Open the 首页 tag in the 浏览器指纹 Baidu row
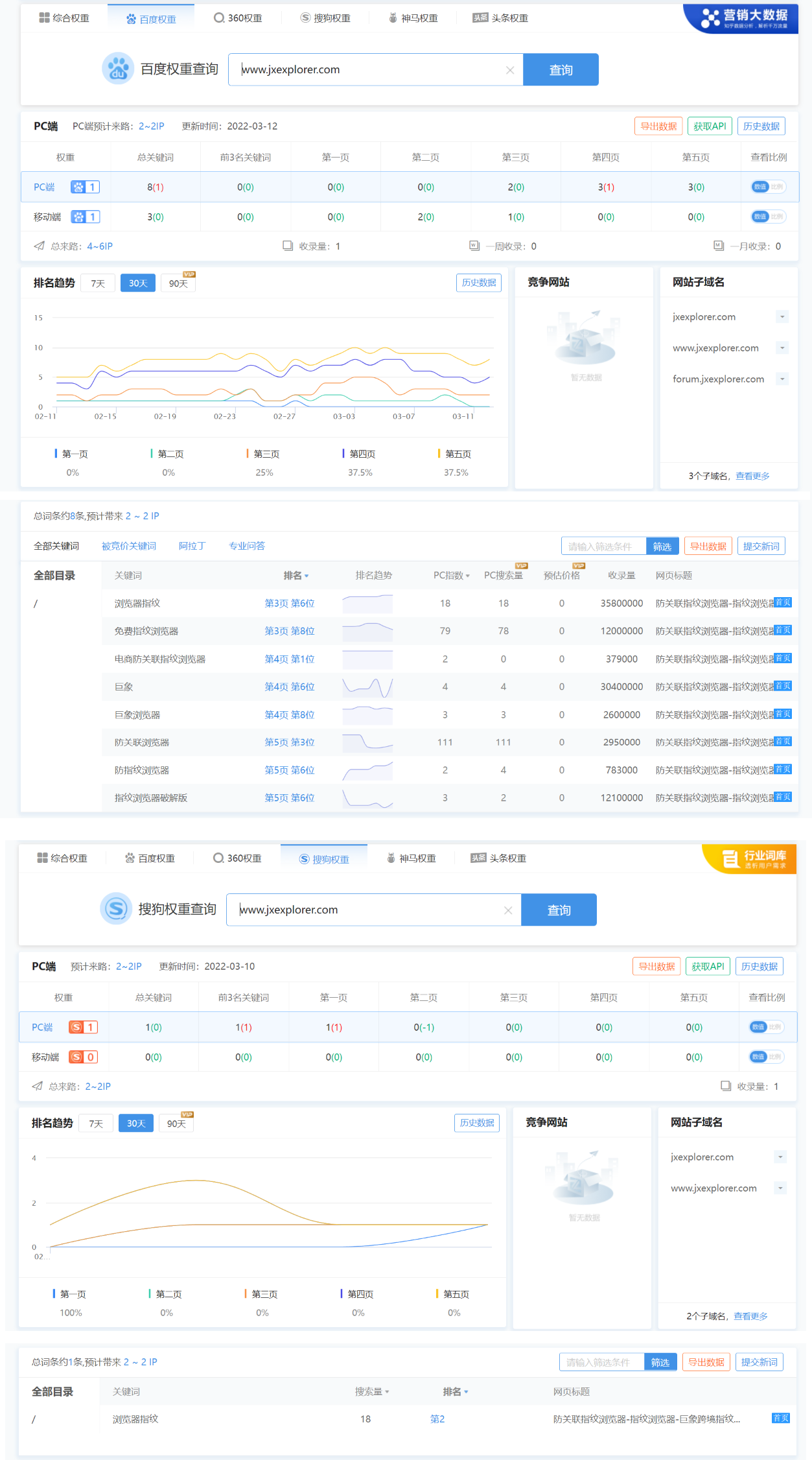Image resolution: width=812 pixels, height=1460 pixels. (x=783, y=603)
